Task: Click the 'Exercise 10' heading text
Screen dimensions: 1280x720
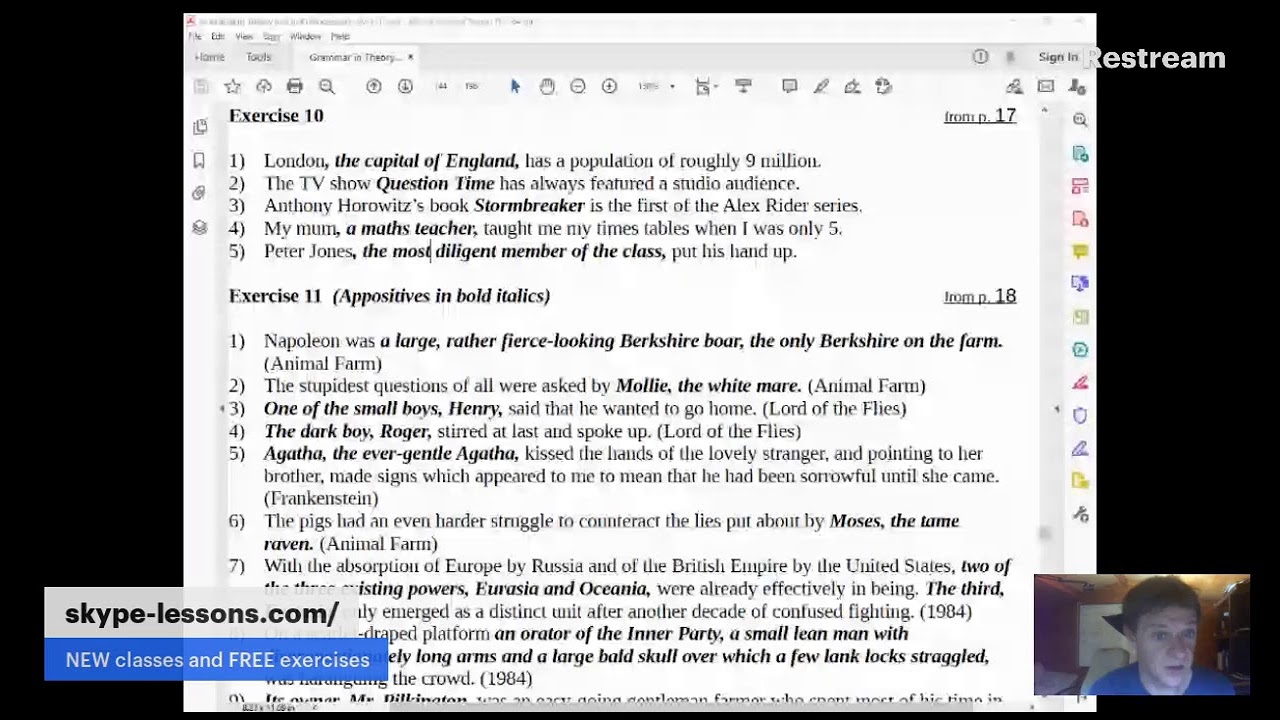Action: click(276, 116)
